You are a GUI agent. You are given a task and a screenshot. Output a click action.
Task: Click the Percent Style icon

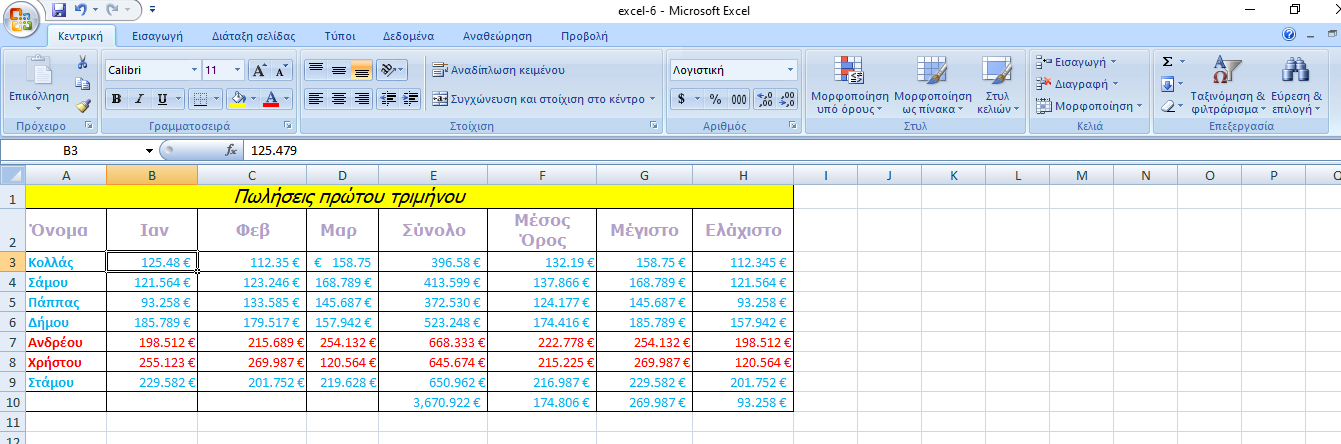pyautogui.click(x=715, y=99)
